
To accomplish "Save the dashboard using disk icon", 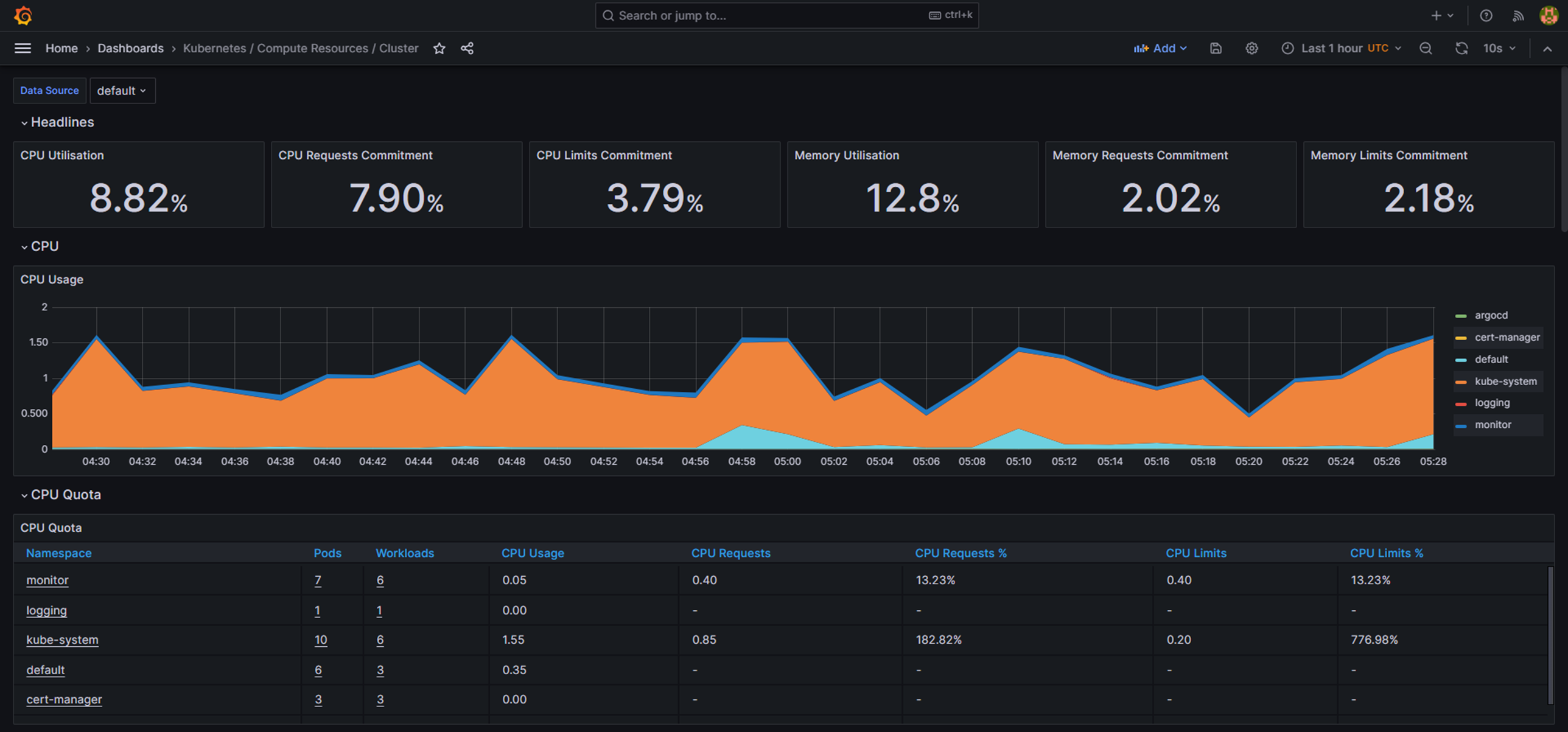I will [1215, 48].
